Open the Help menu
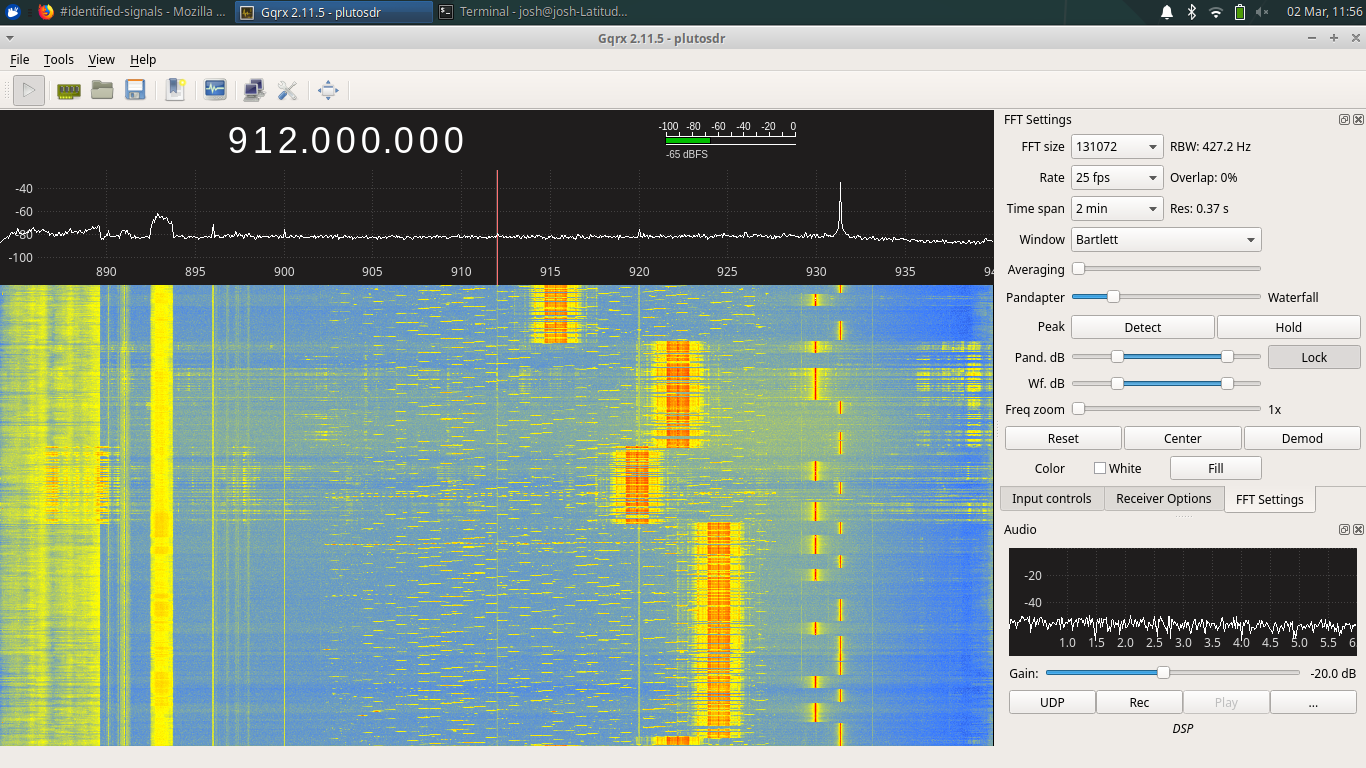The height and width of the screenshot is (768, 1366). pos(143,59)
